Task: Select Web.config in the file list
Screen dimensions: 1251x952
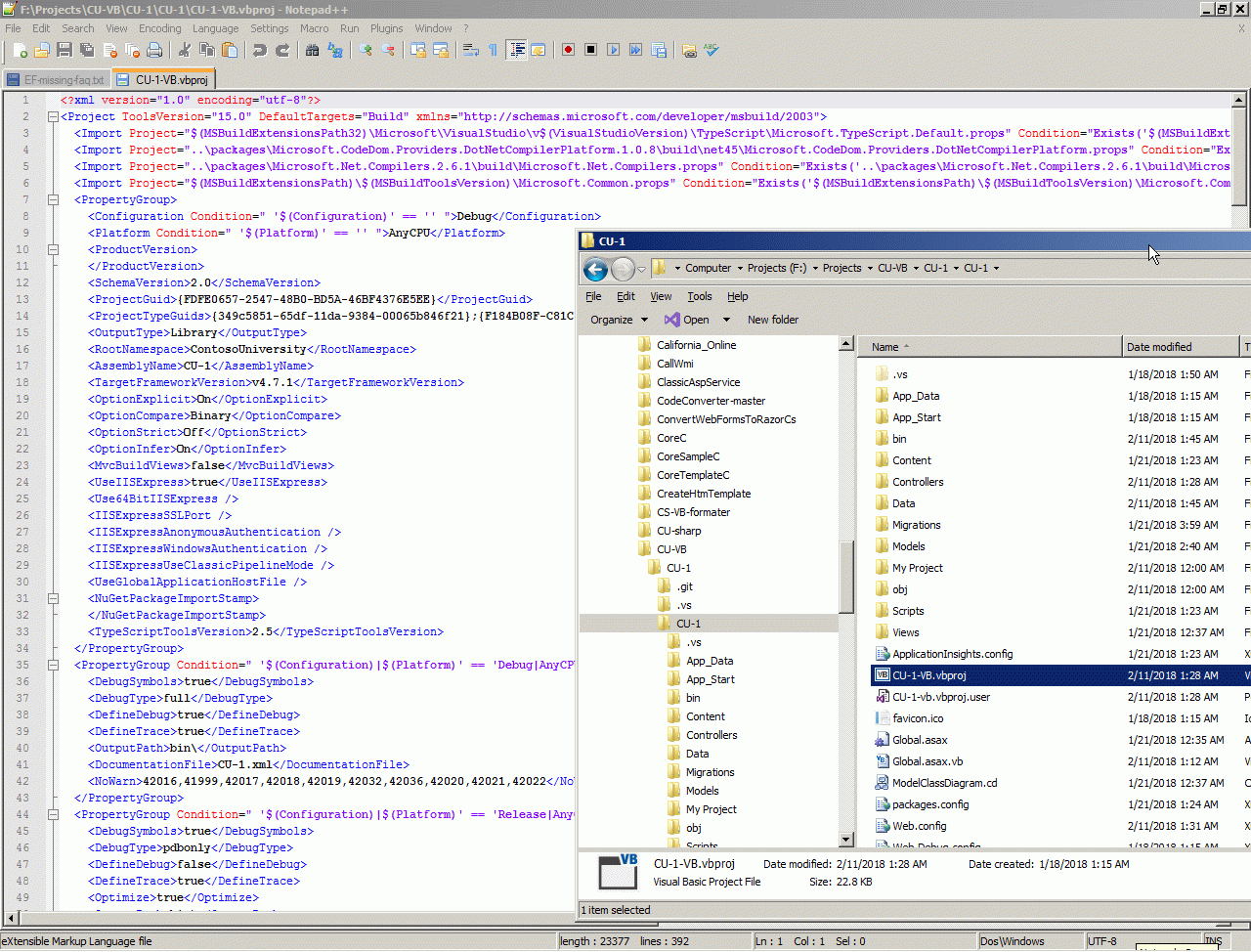Action: coord(919,826)
